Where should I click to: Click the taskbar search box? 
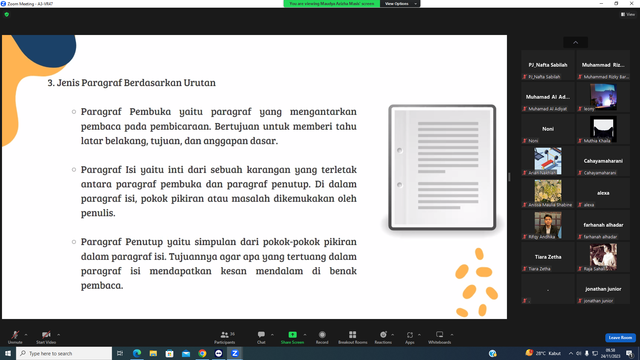pyautogui.click(x=64, y=353)
